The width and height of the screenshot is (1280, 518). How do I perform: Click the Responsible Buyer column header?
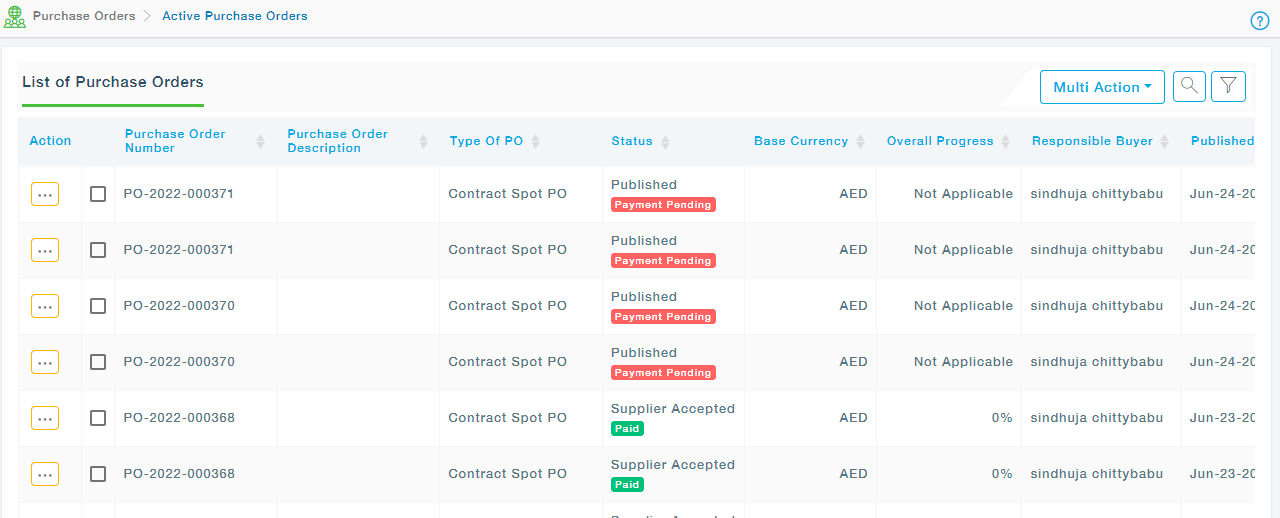pos(1092,141)
